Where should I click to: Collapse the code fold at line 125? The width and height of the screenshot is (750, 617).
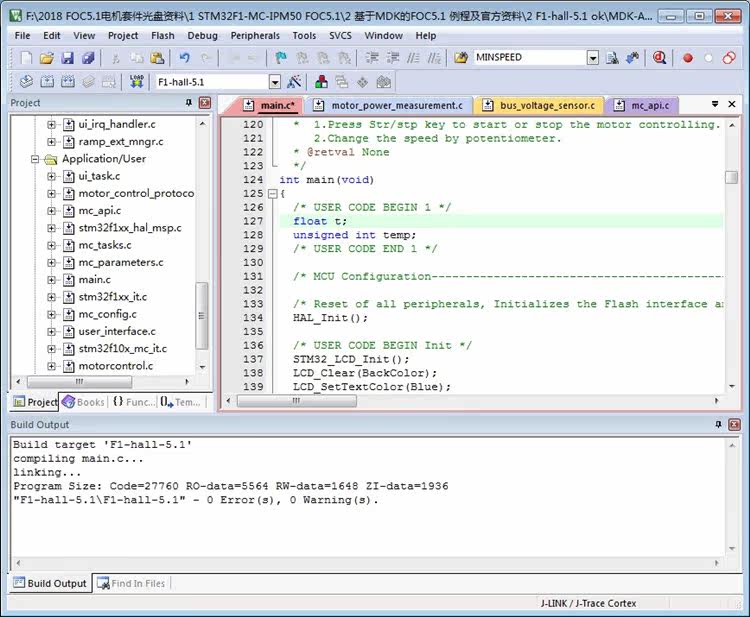pyautogui.click(x=272, y=194)
